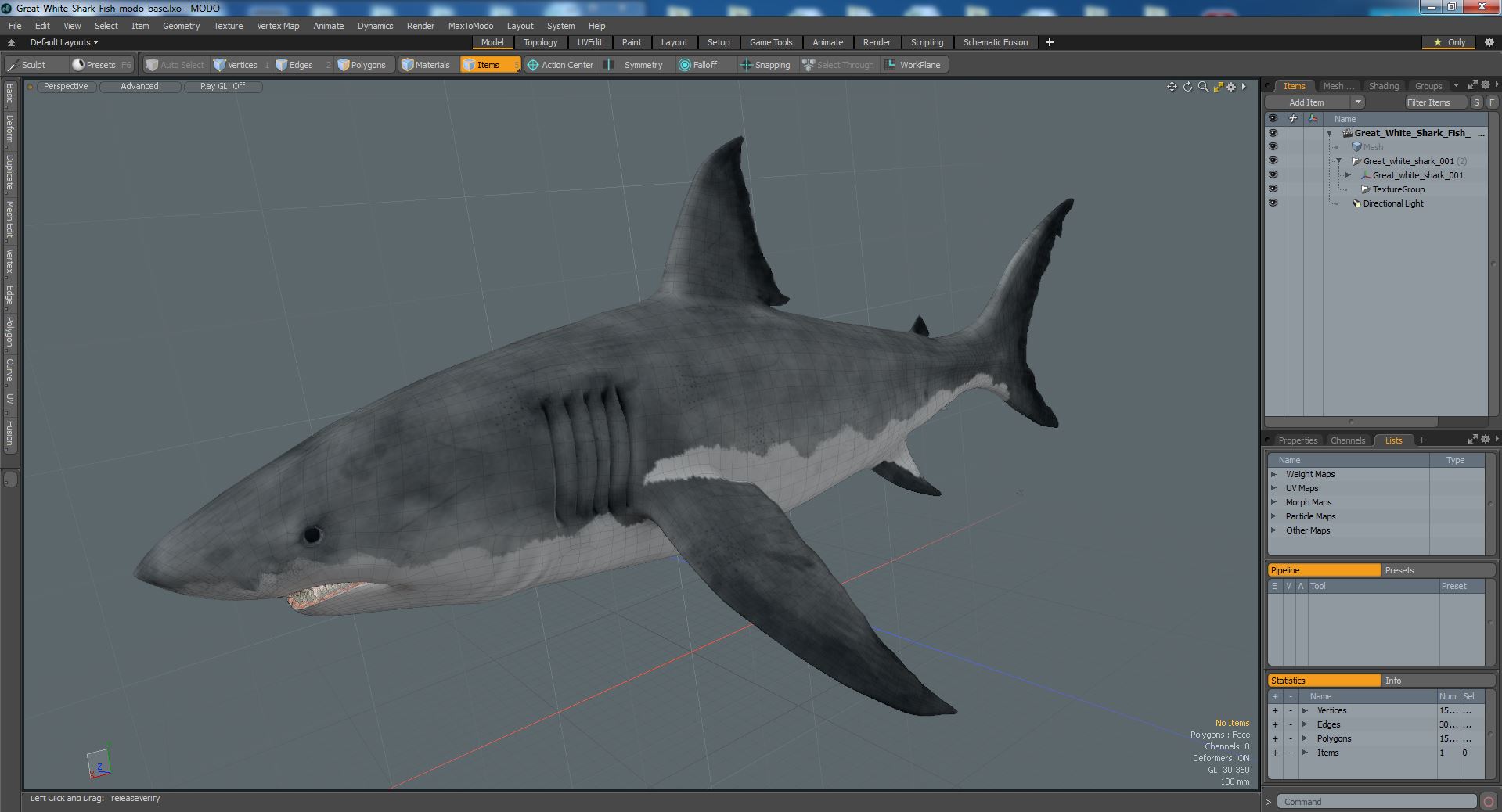
Task: Open the MaxToModo menu
Action: click(470, 26)
